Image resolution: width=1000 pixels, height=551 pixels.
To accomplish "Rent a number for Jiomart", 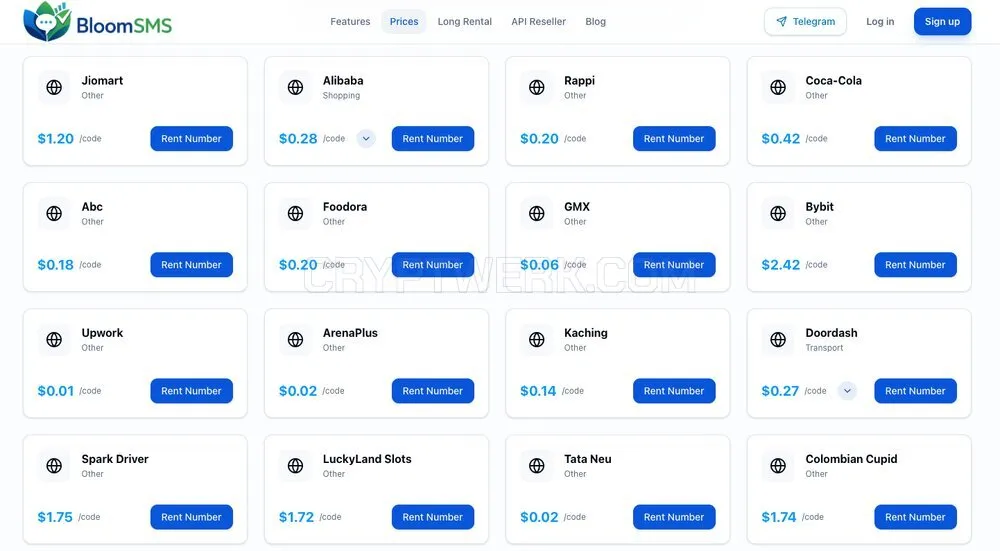I will (x=191, y=138).
